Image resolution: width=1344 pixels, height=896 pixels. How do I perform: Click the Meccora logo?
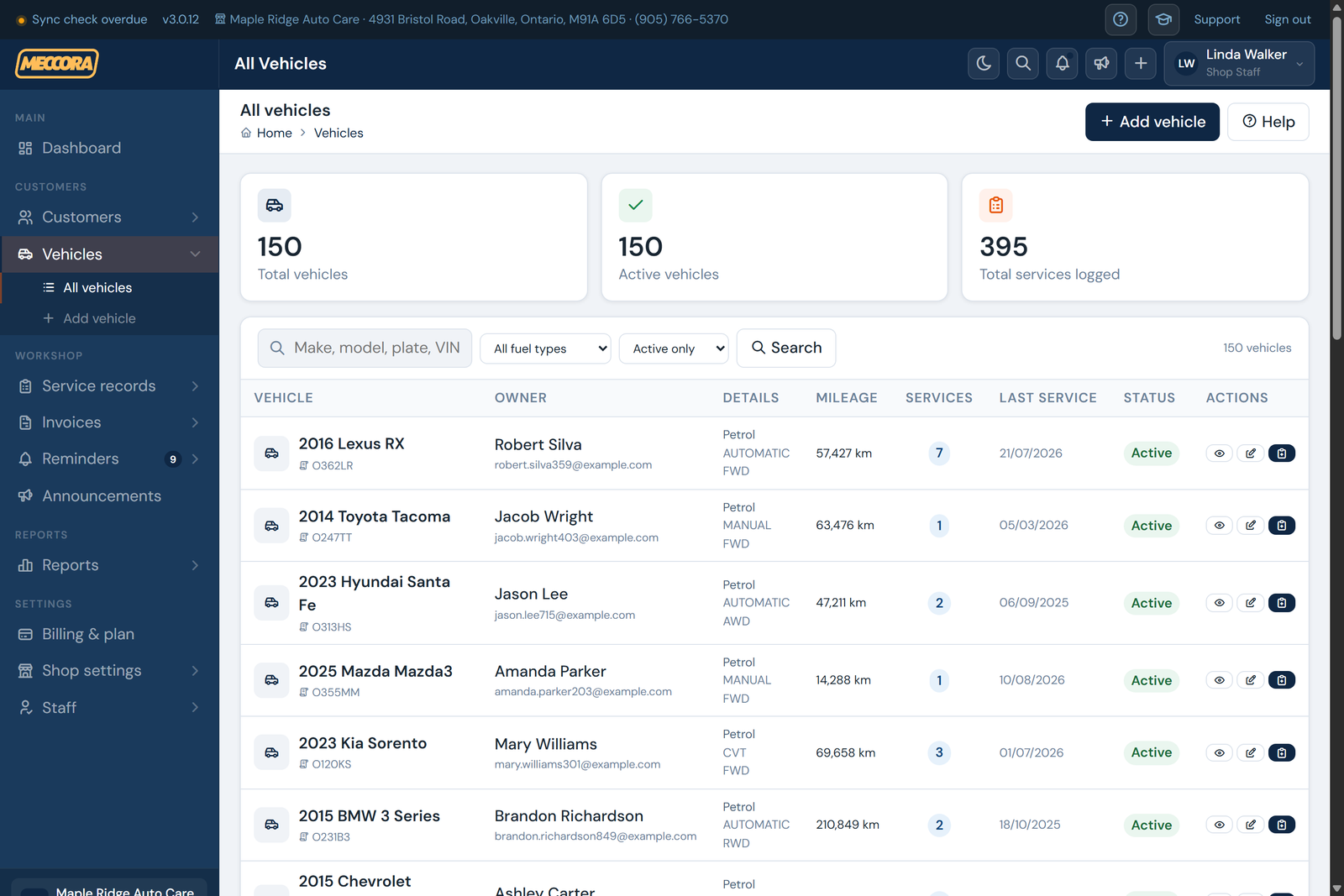(57, 63)
